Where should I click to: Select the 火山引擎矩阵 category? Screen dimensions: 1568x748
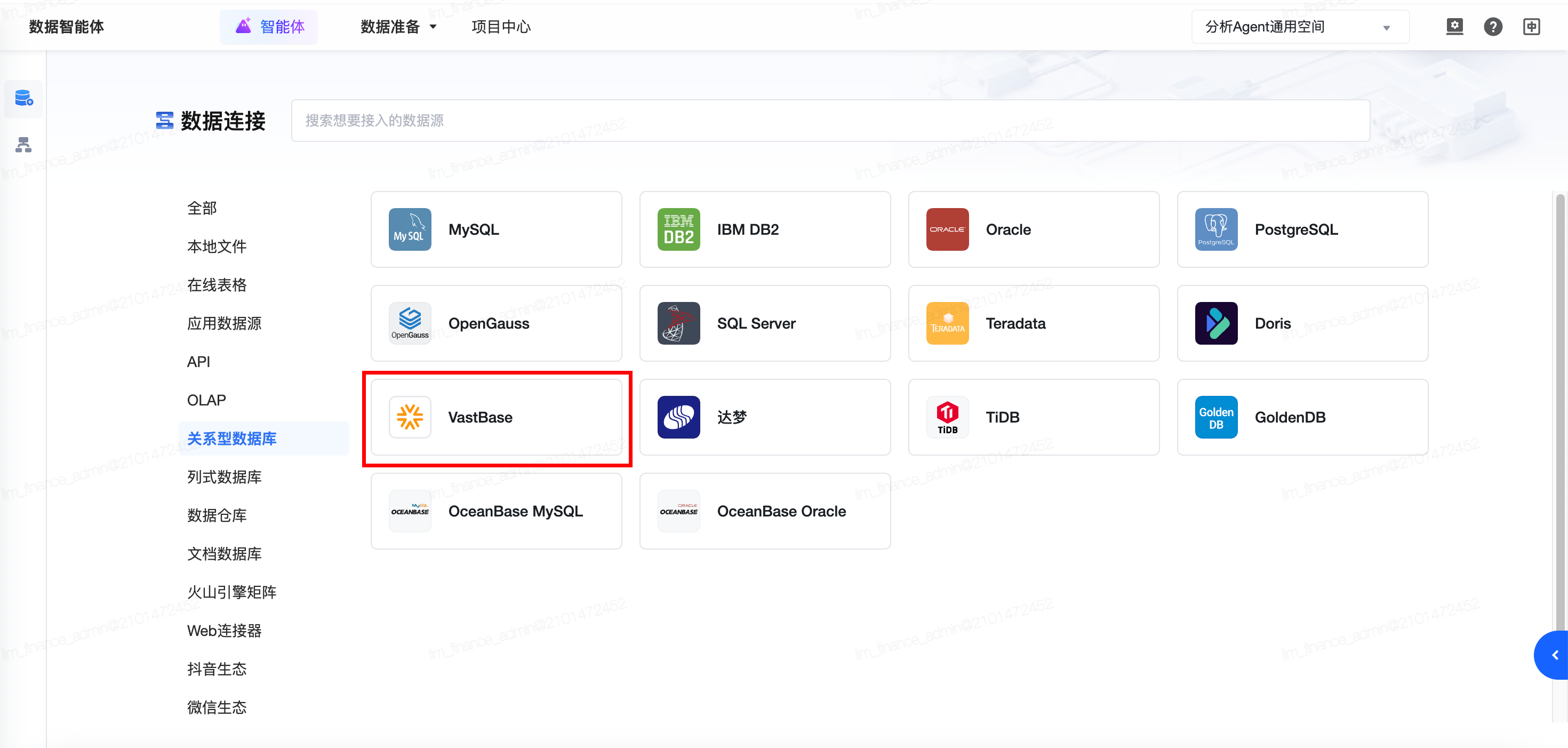click(x=232, y=592)
